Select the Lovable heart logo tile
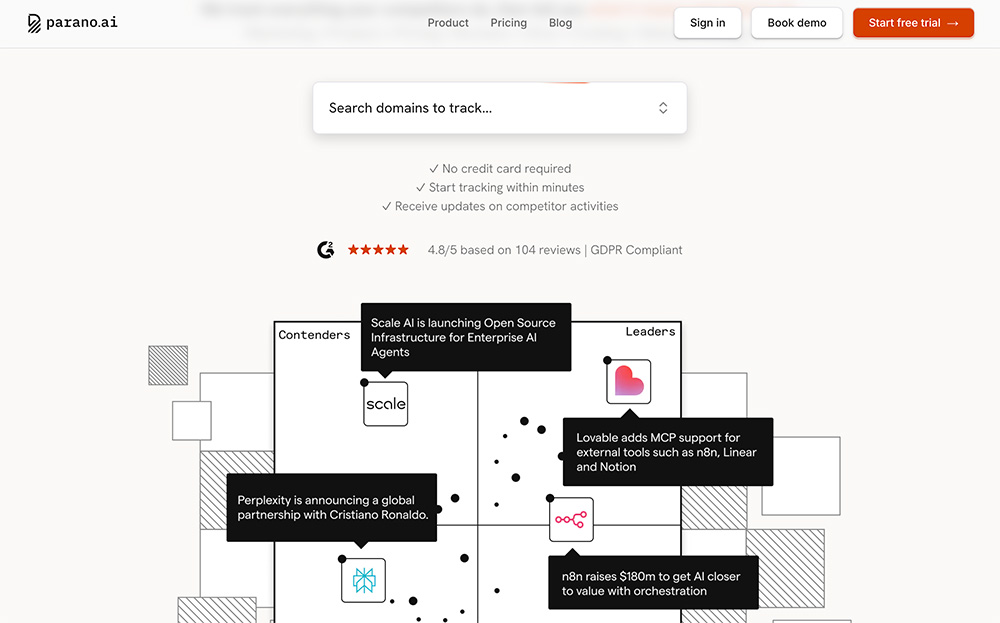Image resolution: width=1000 pixels, height=623 pixels. (628, 381)
